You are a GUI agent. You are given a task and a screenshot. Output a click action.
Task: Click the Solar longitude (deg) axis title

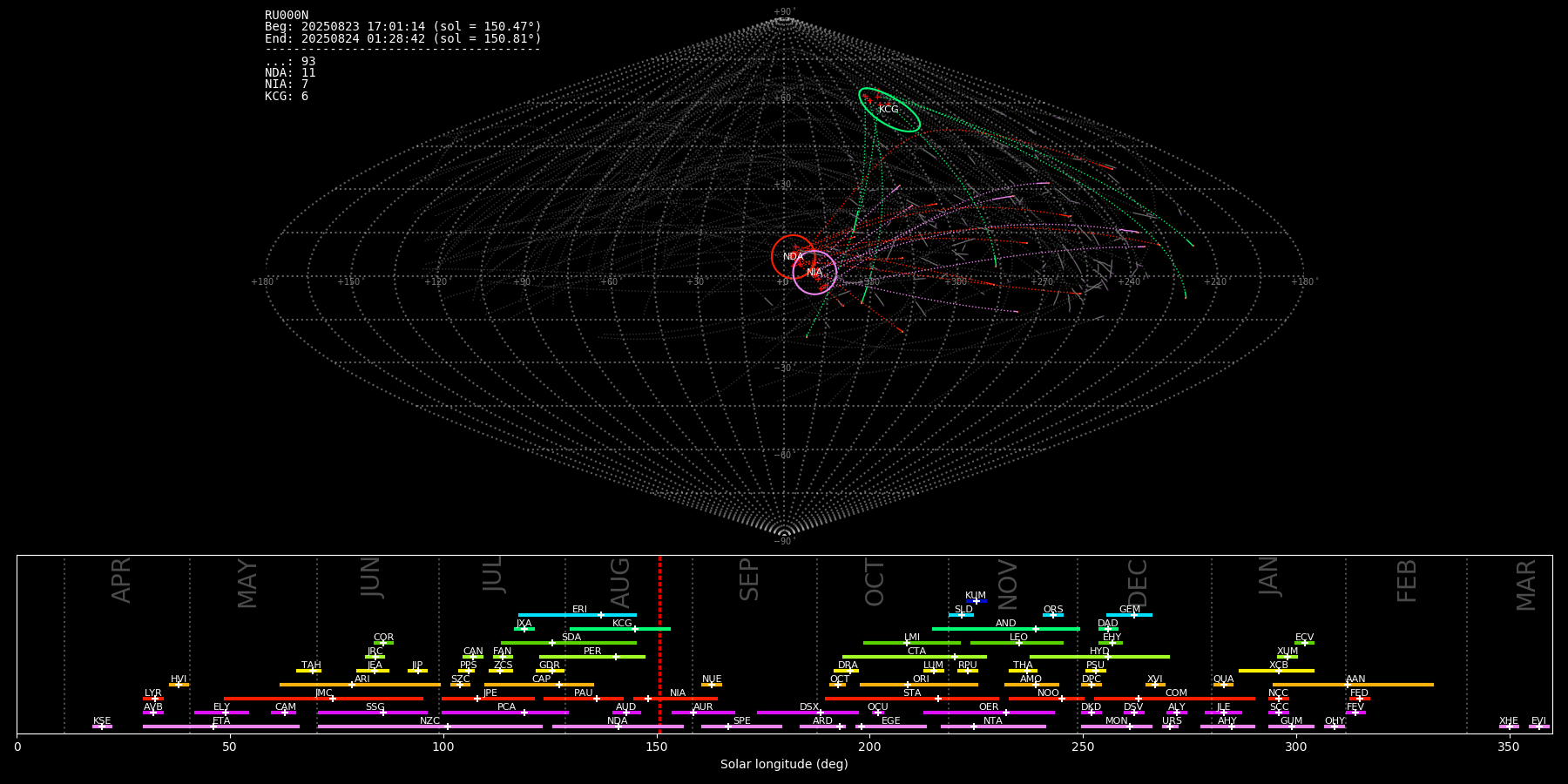coord(784,764)
